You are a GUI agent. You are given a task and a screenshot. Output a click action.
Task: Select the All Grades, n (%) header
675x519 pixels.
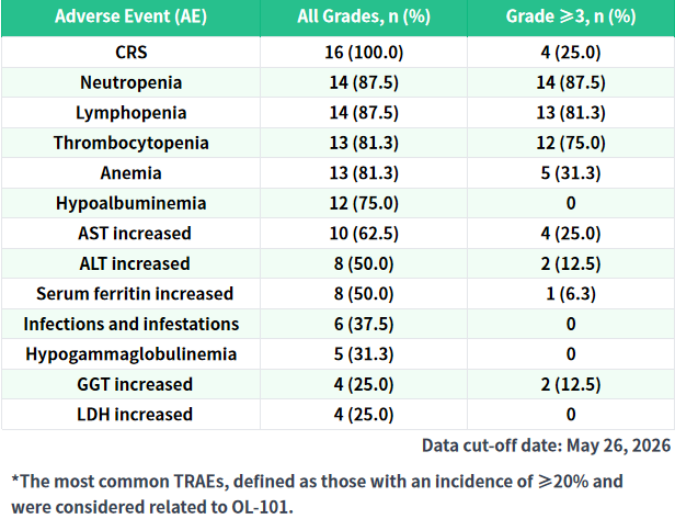coord(364,17)
